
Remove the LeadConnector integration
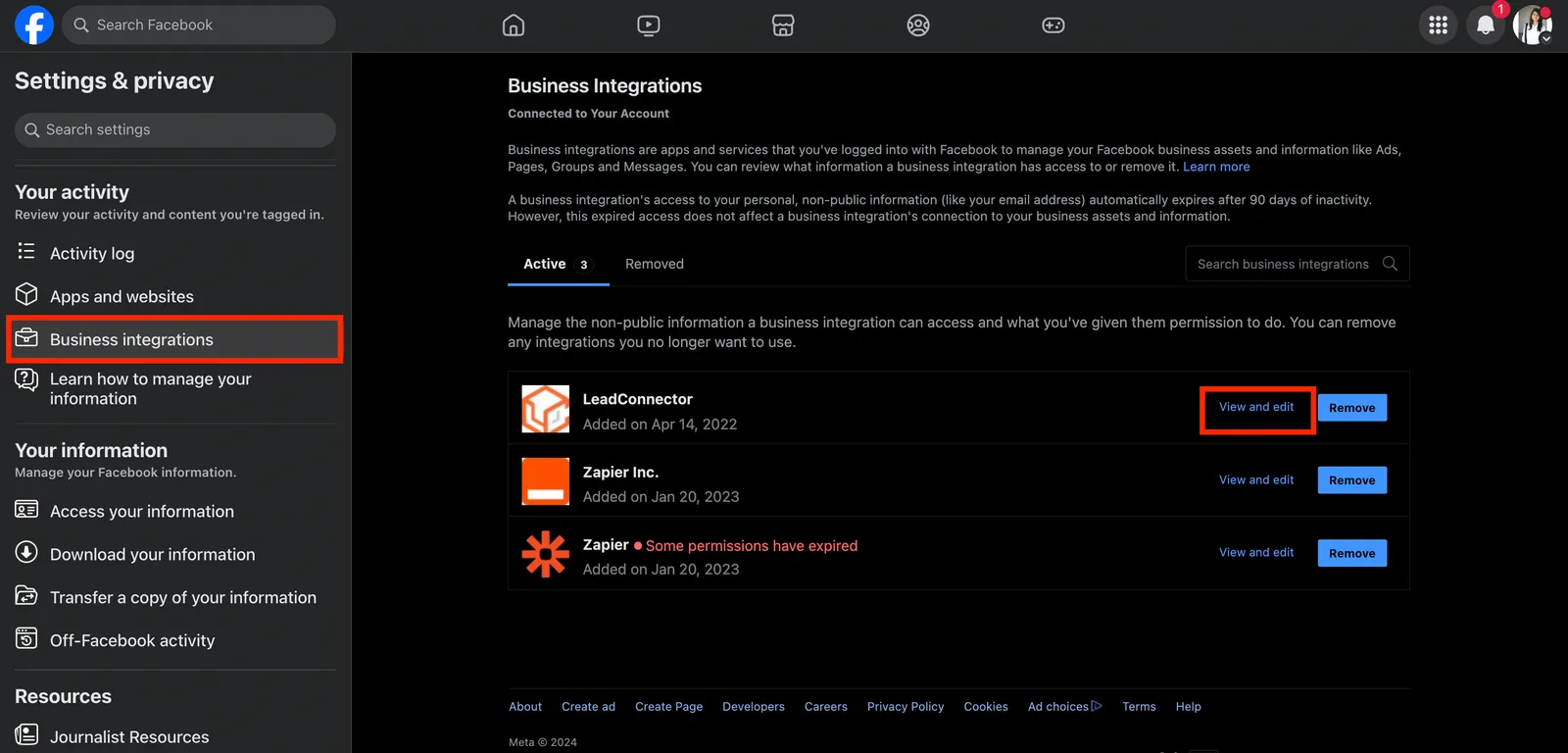(x=1352, y=408)
